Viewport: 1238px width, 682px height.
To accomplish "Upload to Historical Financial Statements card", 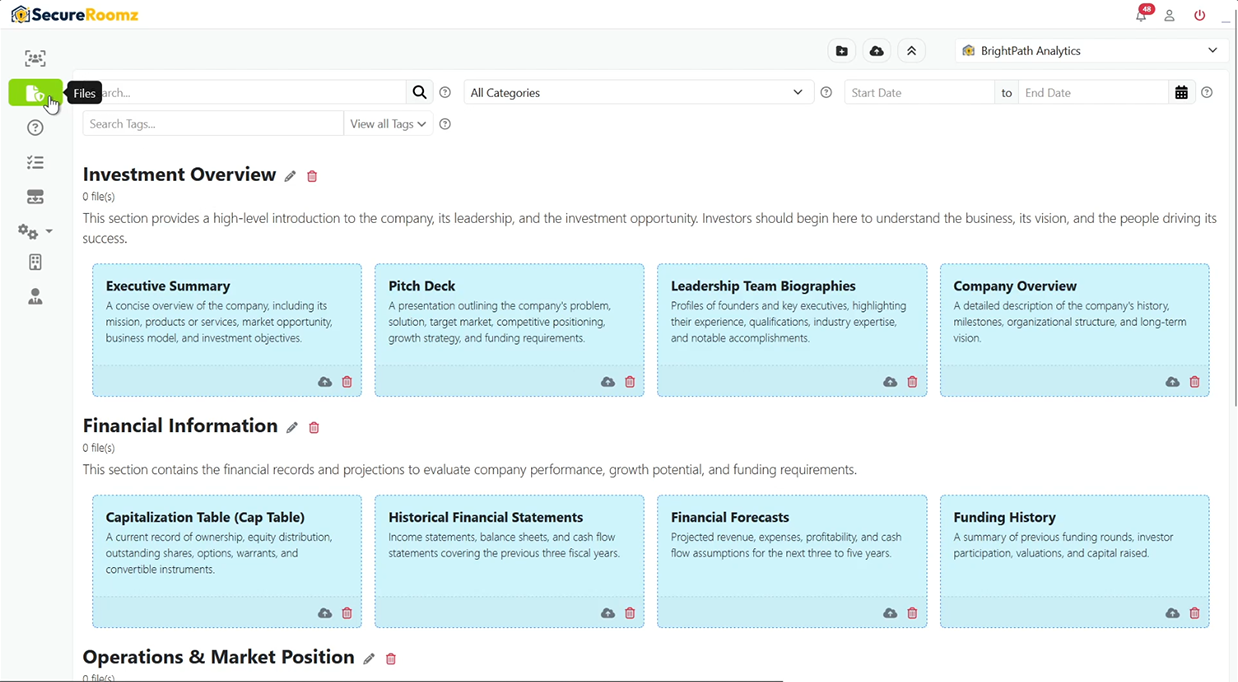I will click(x=608, y=613).
